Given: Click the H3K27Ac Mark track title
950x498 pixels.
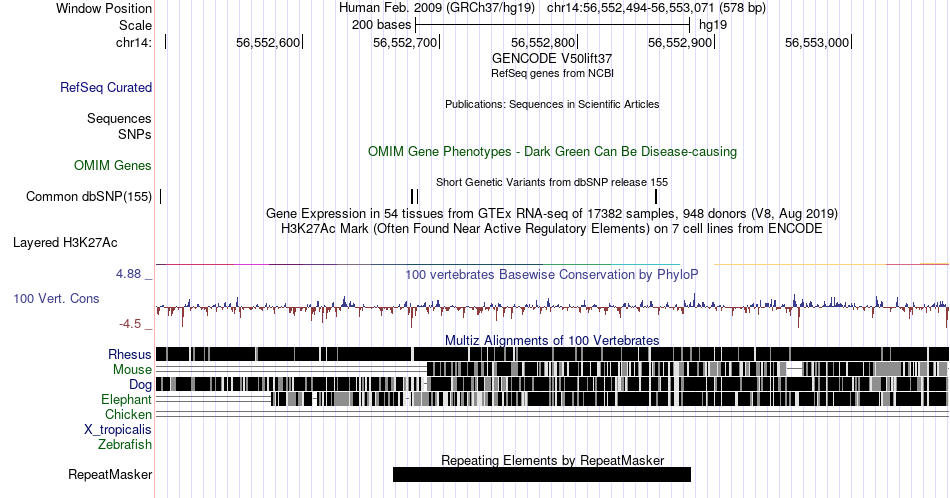Looking at the screenshot, I should tap(552, 228).
